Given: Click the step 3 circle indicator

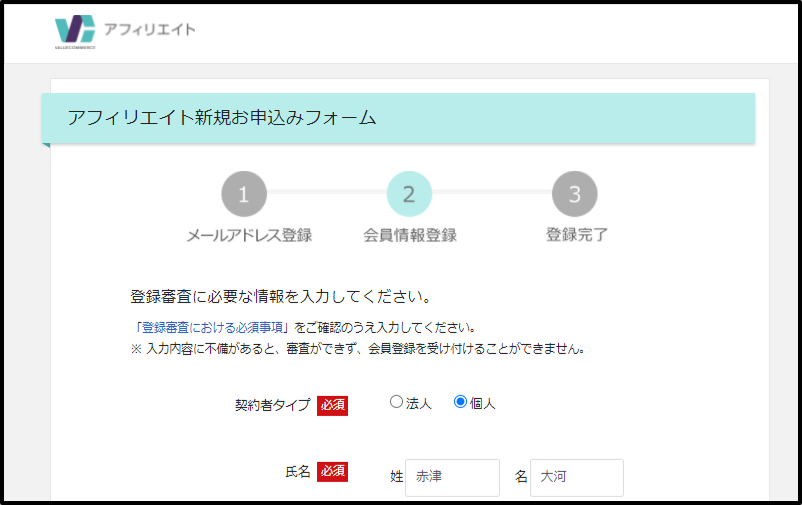Looking at the screenshot, I should click(574, 194).
